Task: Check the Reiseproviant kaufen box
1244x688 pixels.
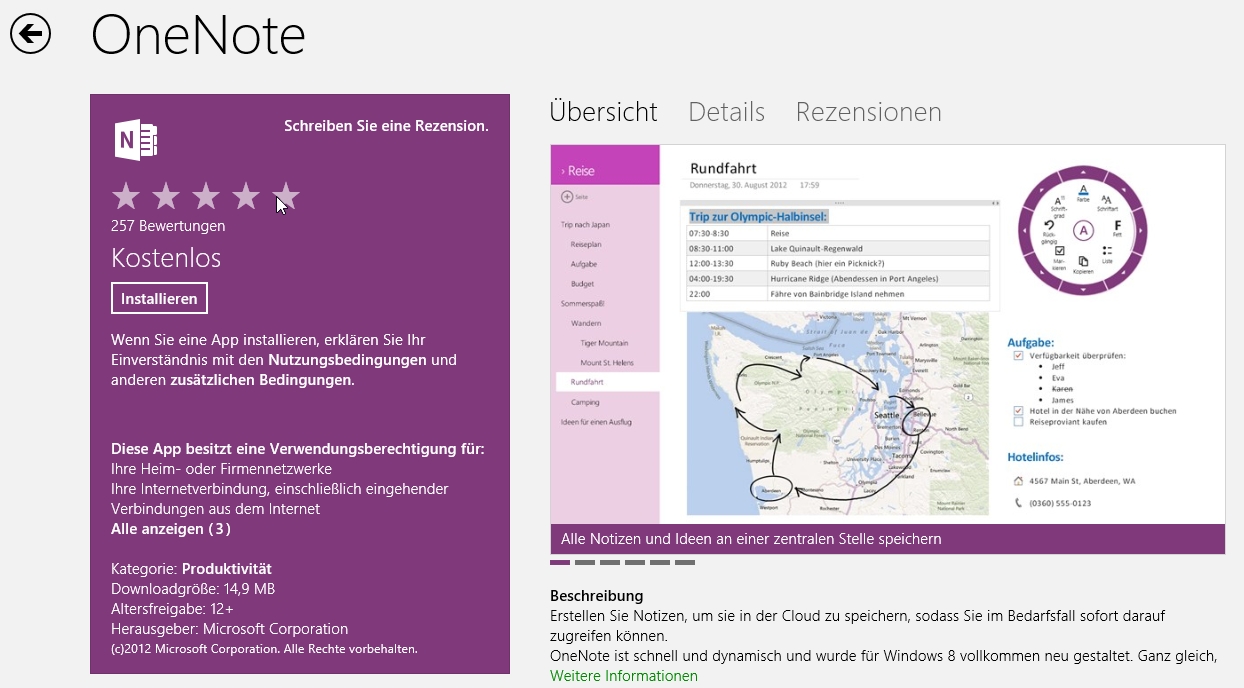Action: click(x=1019, y=422)
